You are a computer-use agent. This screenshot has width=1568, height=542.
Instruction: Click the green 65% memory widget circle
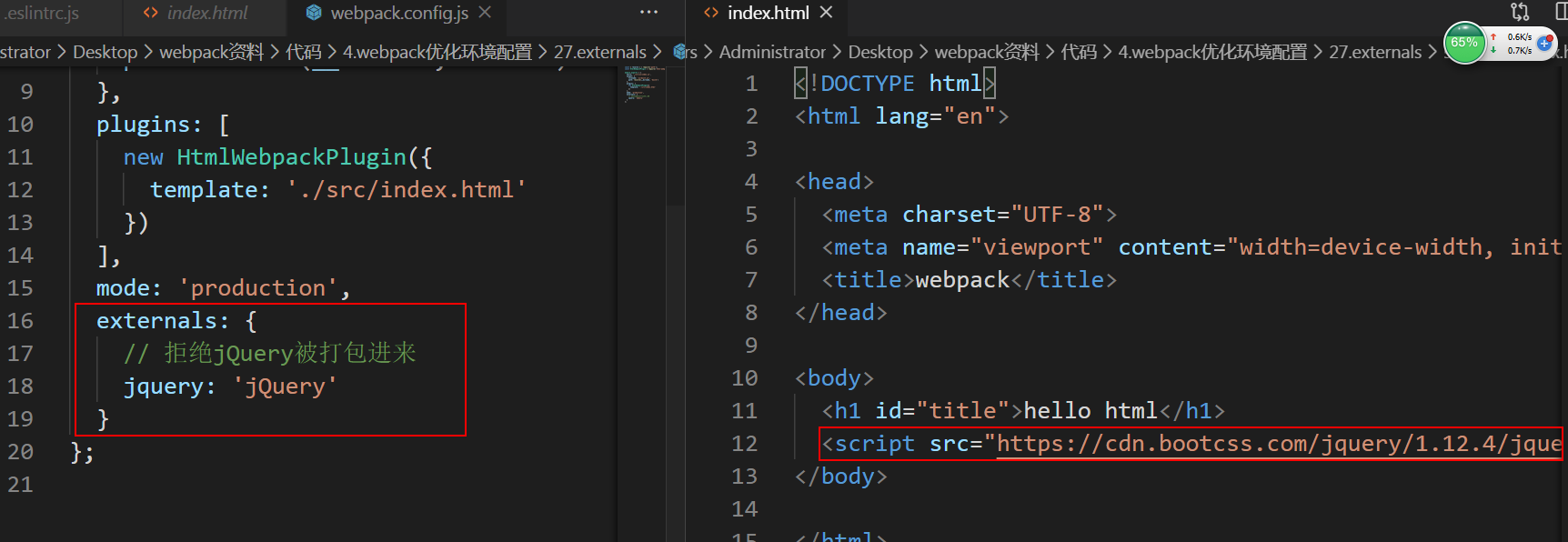[1464, 44]
